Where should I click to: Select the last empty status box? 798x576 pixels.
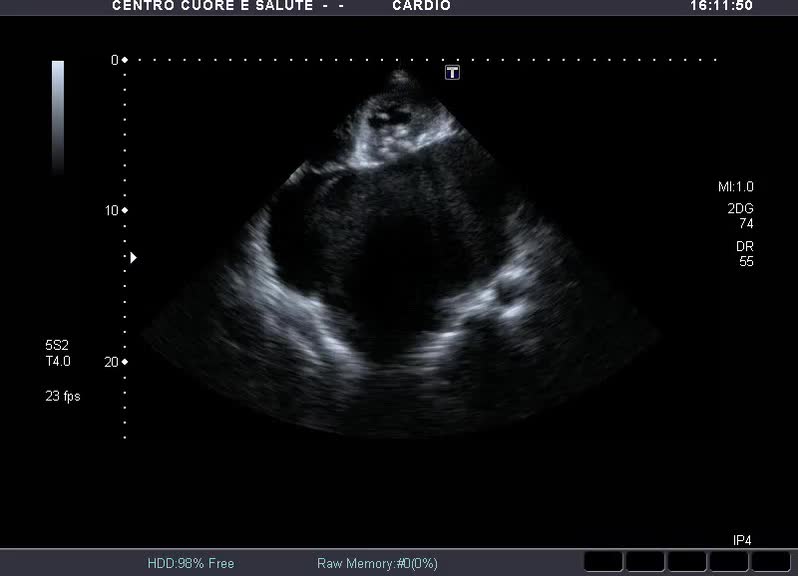pos(771,561)
